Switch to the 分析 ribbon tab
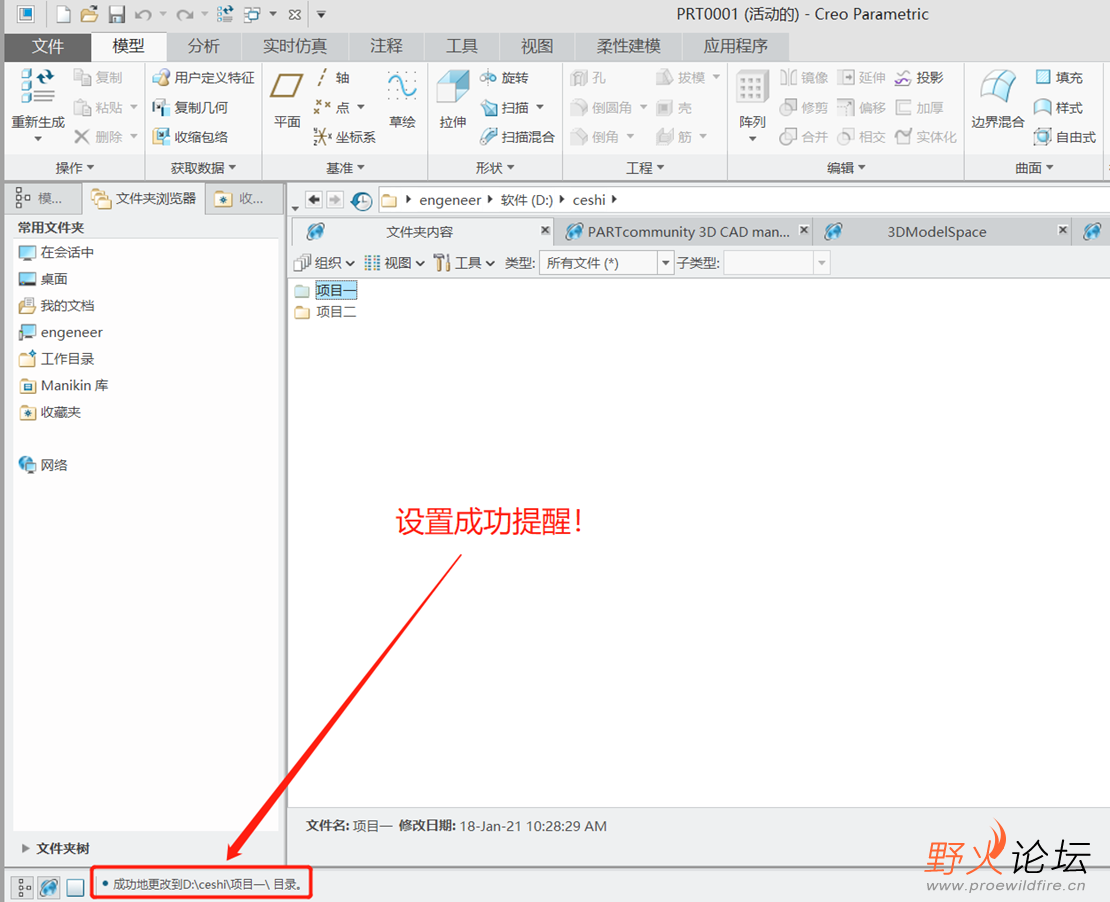This screenshot has width=1110, height=902. [x=203, y=46]
